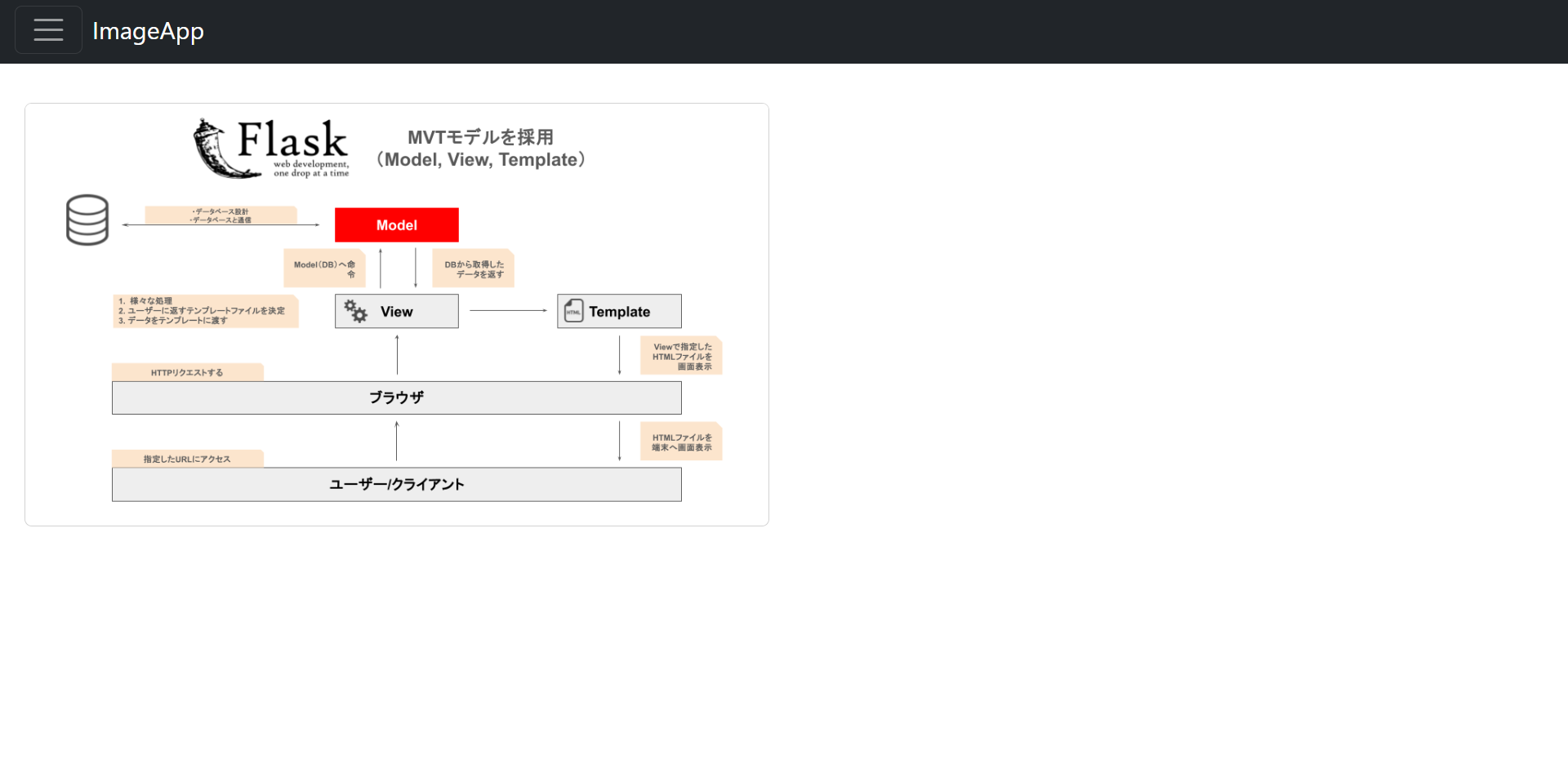Click the Model(DB)へ命令 note
The image size is (1568, 768).
pyautogui.click(x=324, y=268)
